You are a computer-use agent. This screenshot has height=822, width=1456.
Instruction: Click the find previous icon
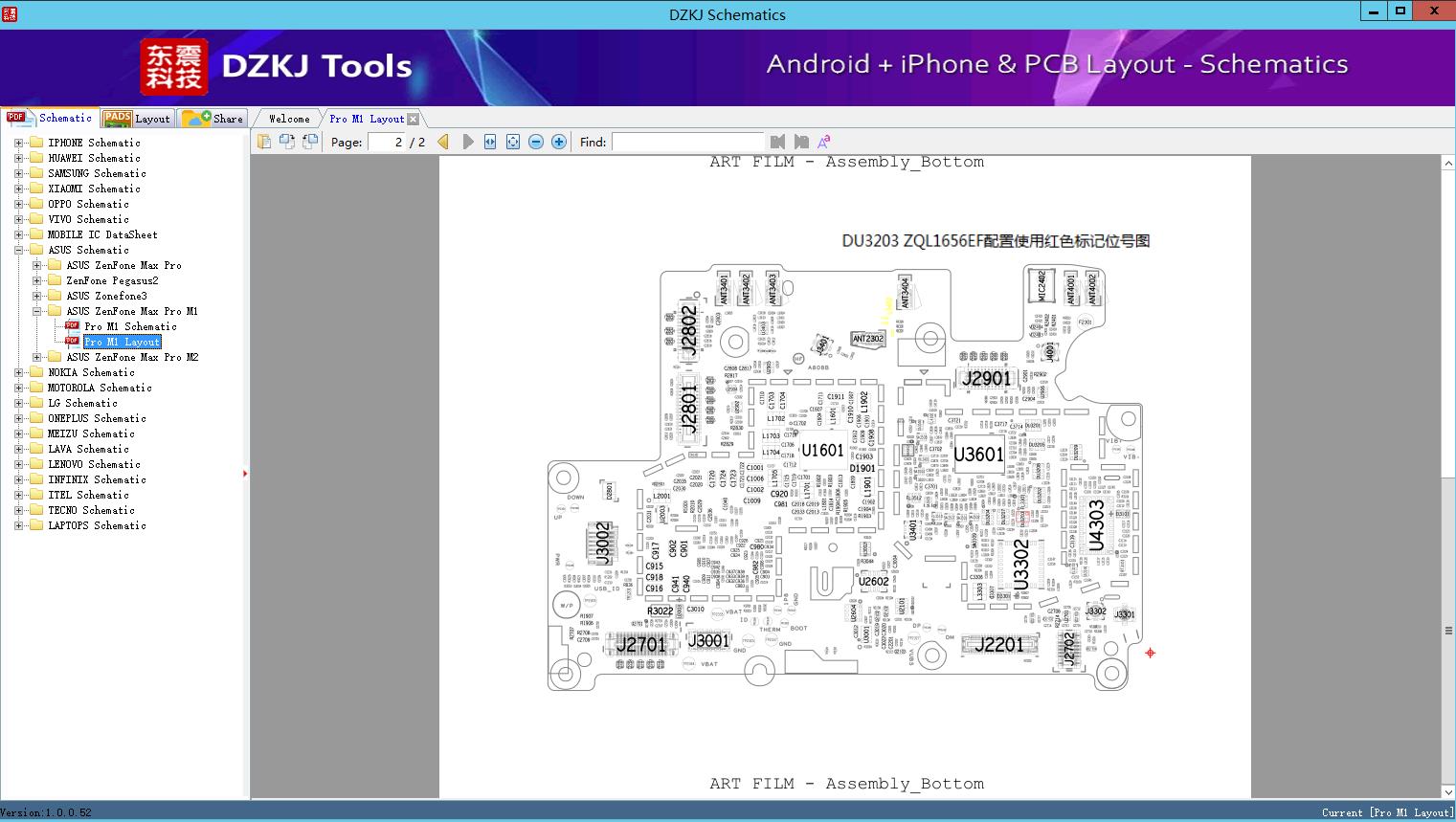[x=777, y=142]
